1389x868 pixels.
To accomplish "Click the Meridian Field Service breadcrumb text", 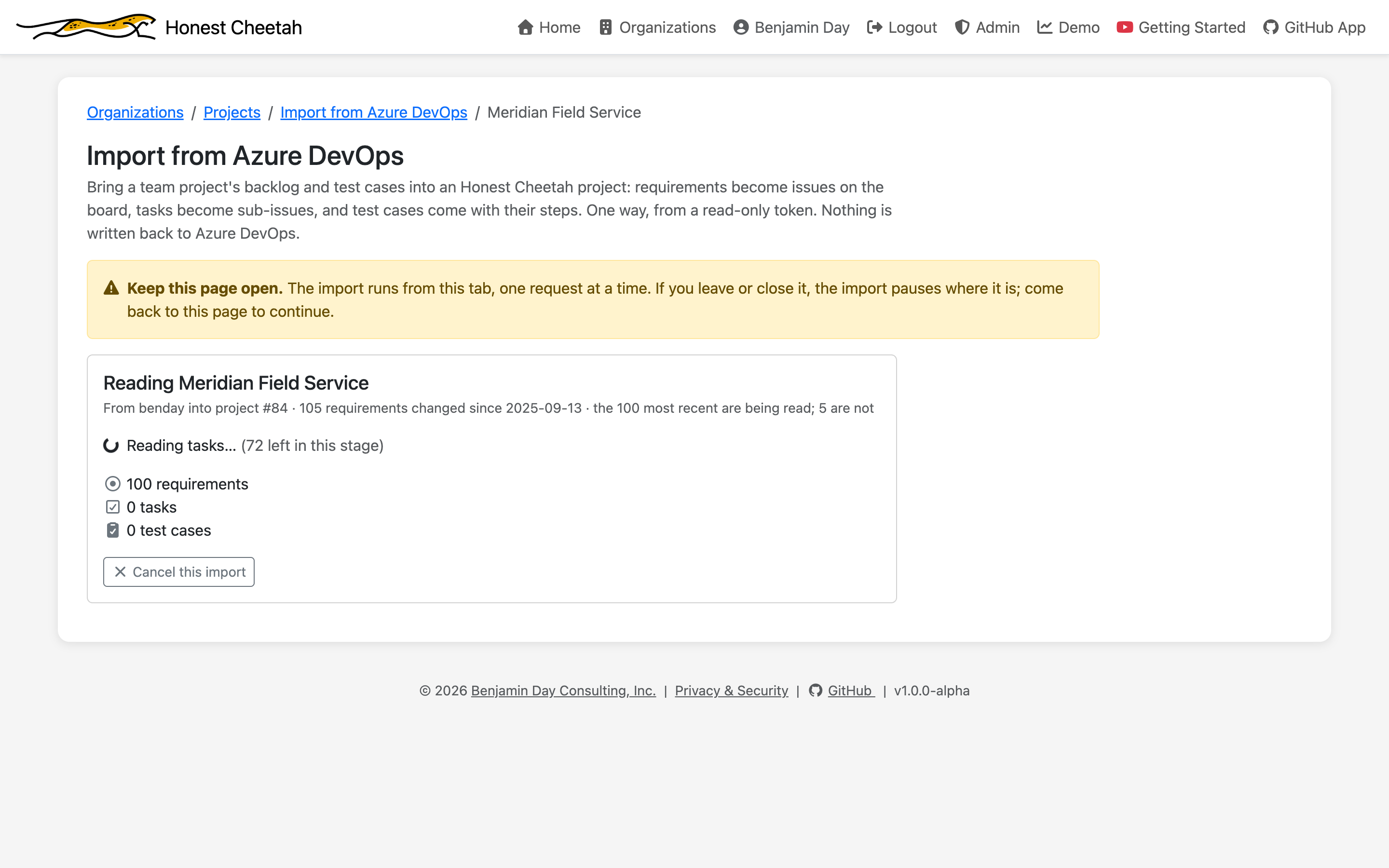I will 564,112.
